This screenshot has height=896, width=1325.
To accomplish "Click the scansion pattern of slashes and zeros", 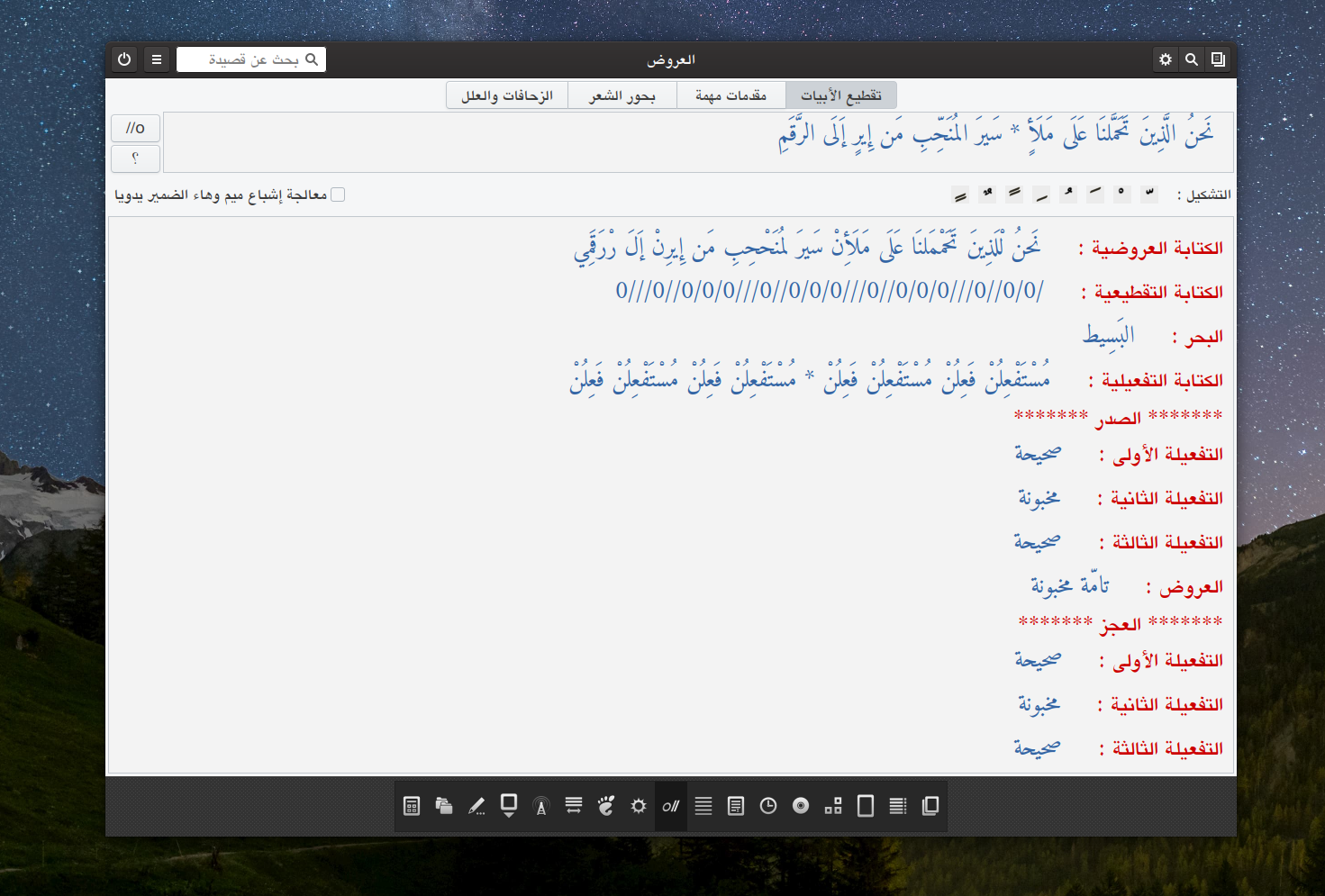I will (x=830, y=291).
